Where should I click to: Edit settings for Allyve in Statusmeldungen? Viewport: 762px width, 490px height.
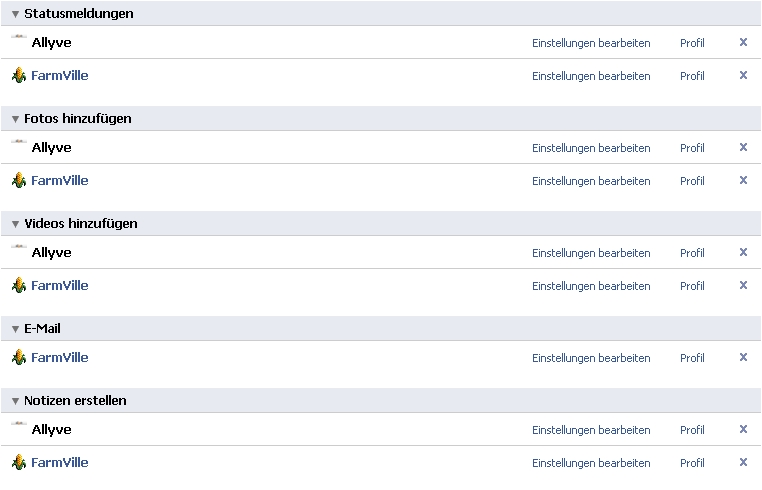coord(591,43)
